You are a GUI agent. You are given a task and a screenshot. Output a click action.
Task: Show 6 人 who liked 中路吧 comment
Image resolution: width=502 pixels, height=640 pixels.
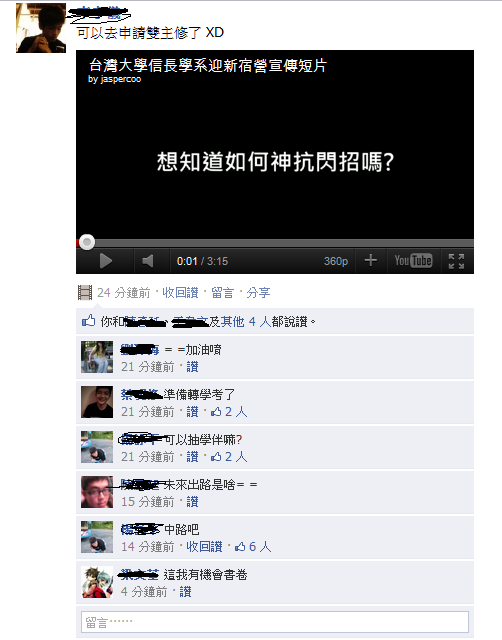tap(253, 547)
